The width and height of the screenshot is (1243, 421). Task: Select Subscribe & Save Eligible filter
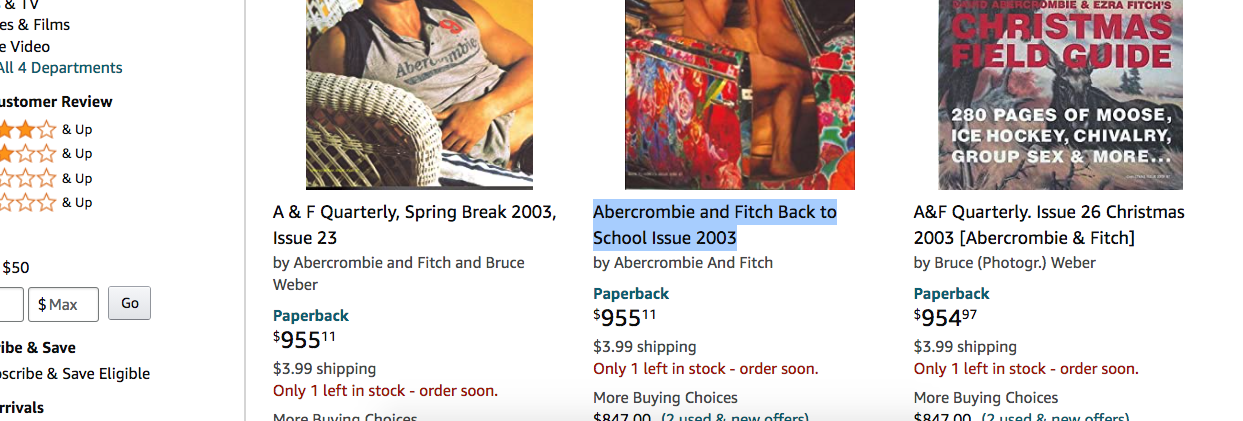coord(75,374)
